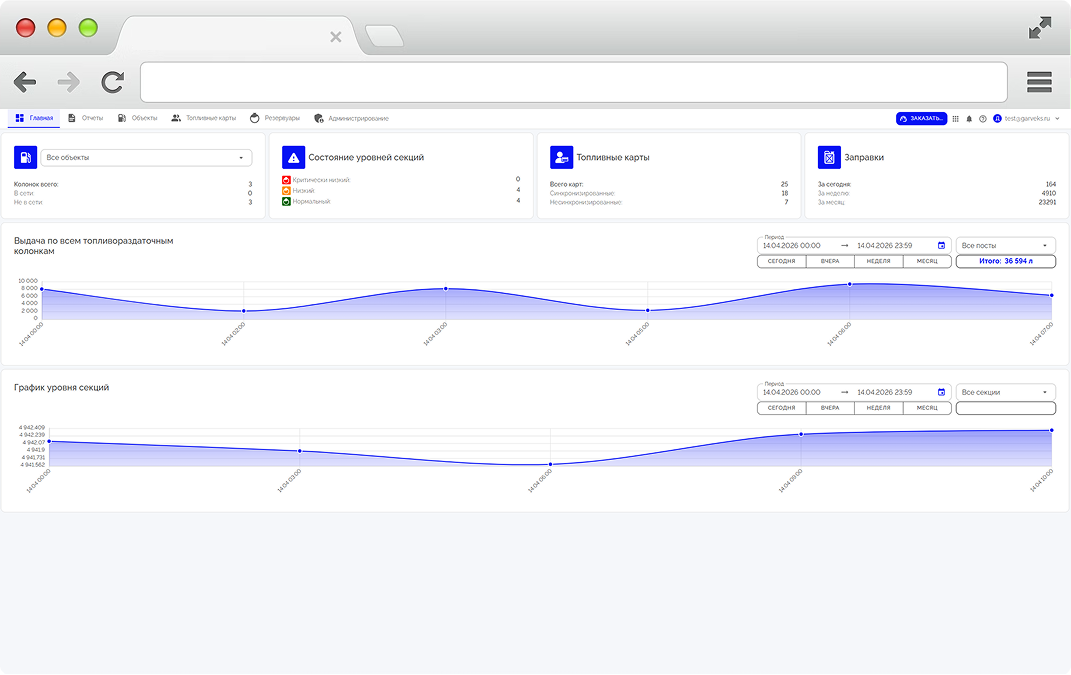The width and height of the screenshot is (1071, 675).
Task: Switch dispensing chart period to НЕДЕЛЯ
Action: [878, 261]
